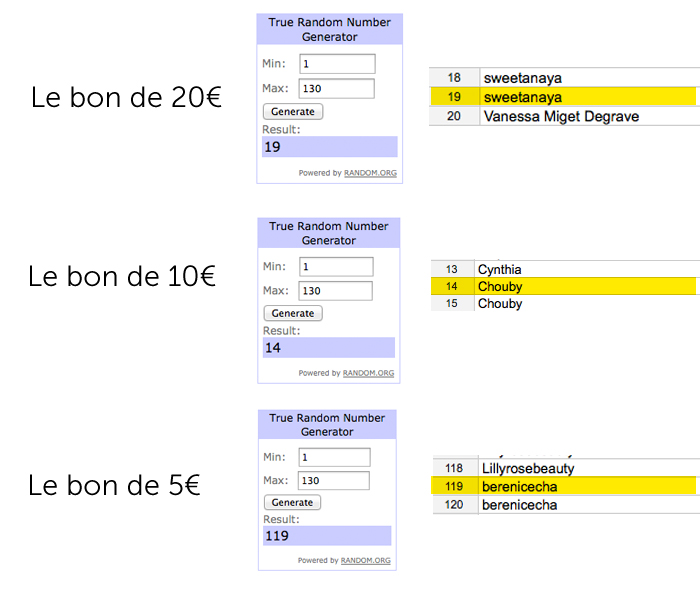
Task: Open RANDOM.ORG link under result 19
Action: (370, 173)
